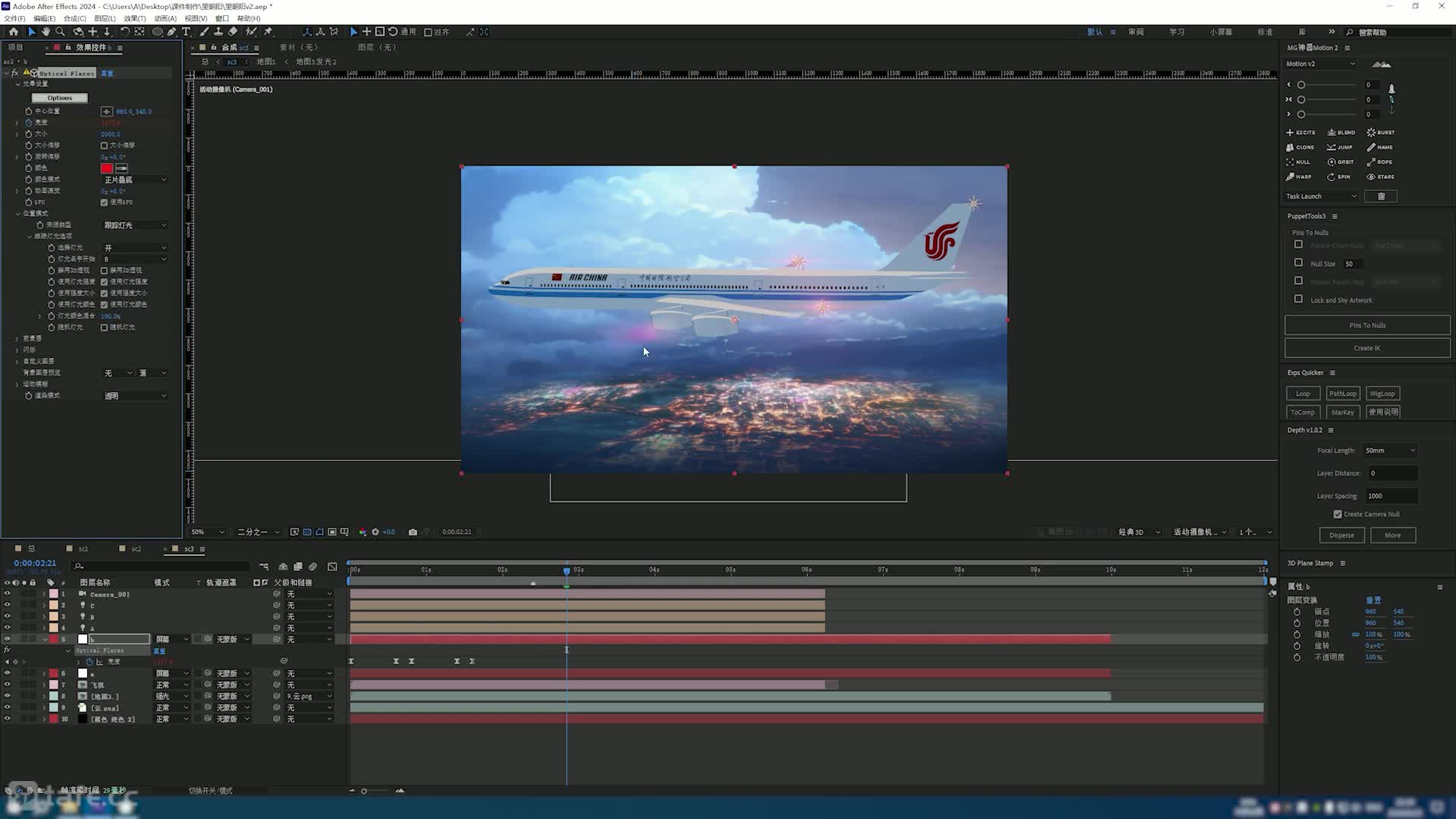
Task: Click the Layer Spacing 1000 input field
Action: (1390, 496)
